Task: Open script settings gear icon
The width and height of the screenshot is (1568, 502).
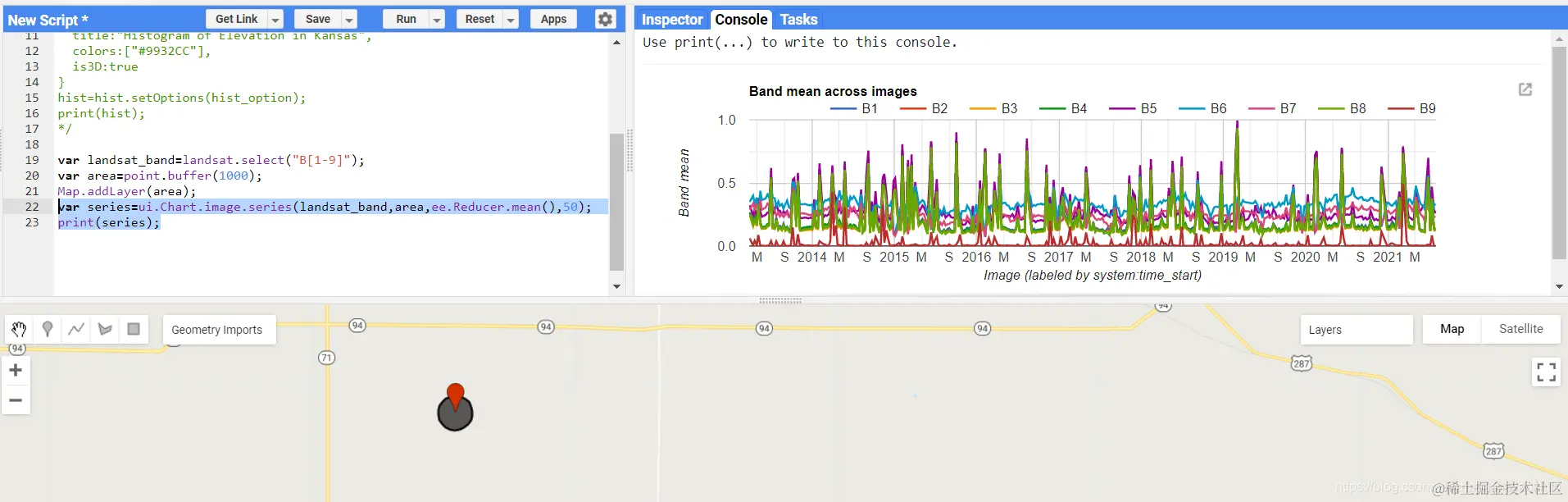Action: 605,19
